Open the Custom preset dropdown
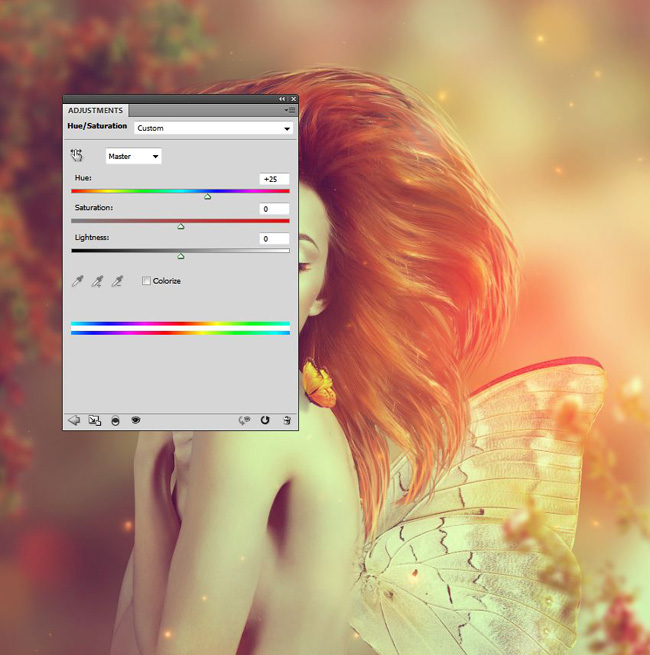The width and height of the screenshot is (650, 655). pos(213,128)
